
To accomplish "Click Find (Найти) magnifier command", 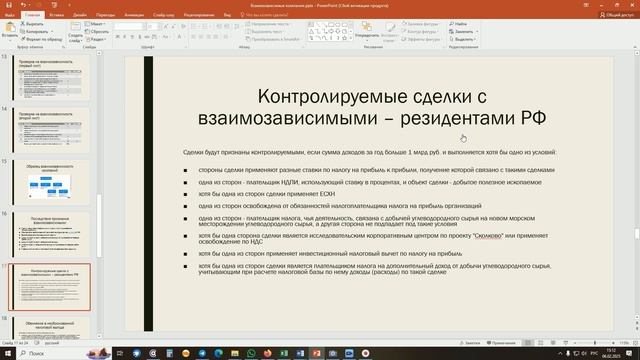I will 458,24.
